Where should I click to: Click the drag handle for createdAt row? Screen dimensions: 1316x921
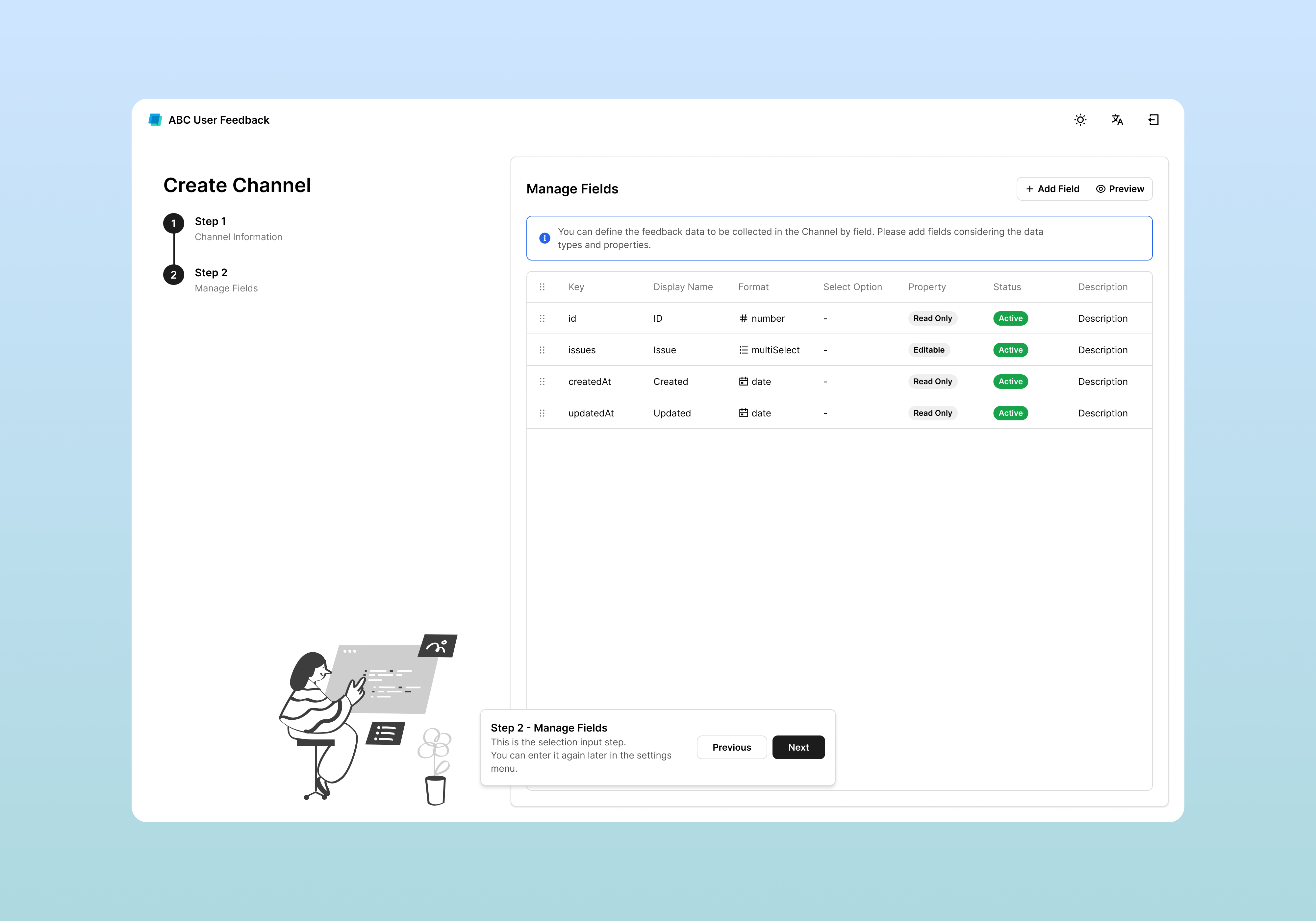(x=542, y=381)
